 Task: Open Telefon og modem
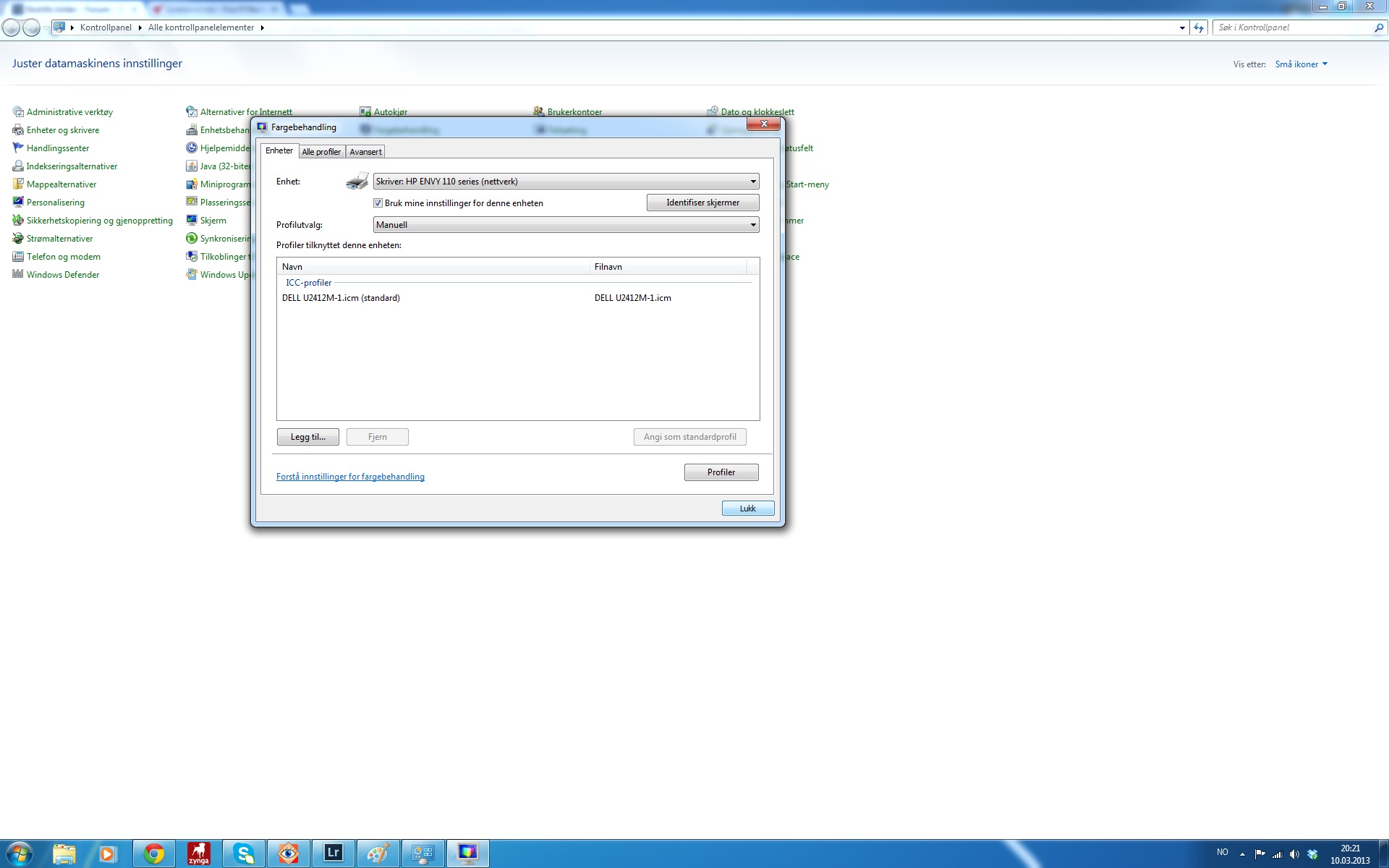[56, 257]
